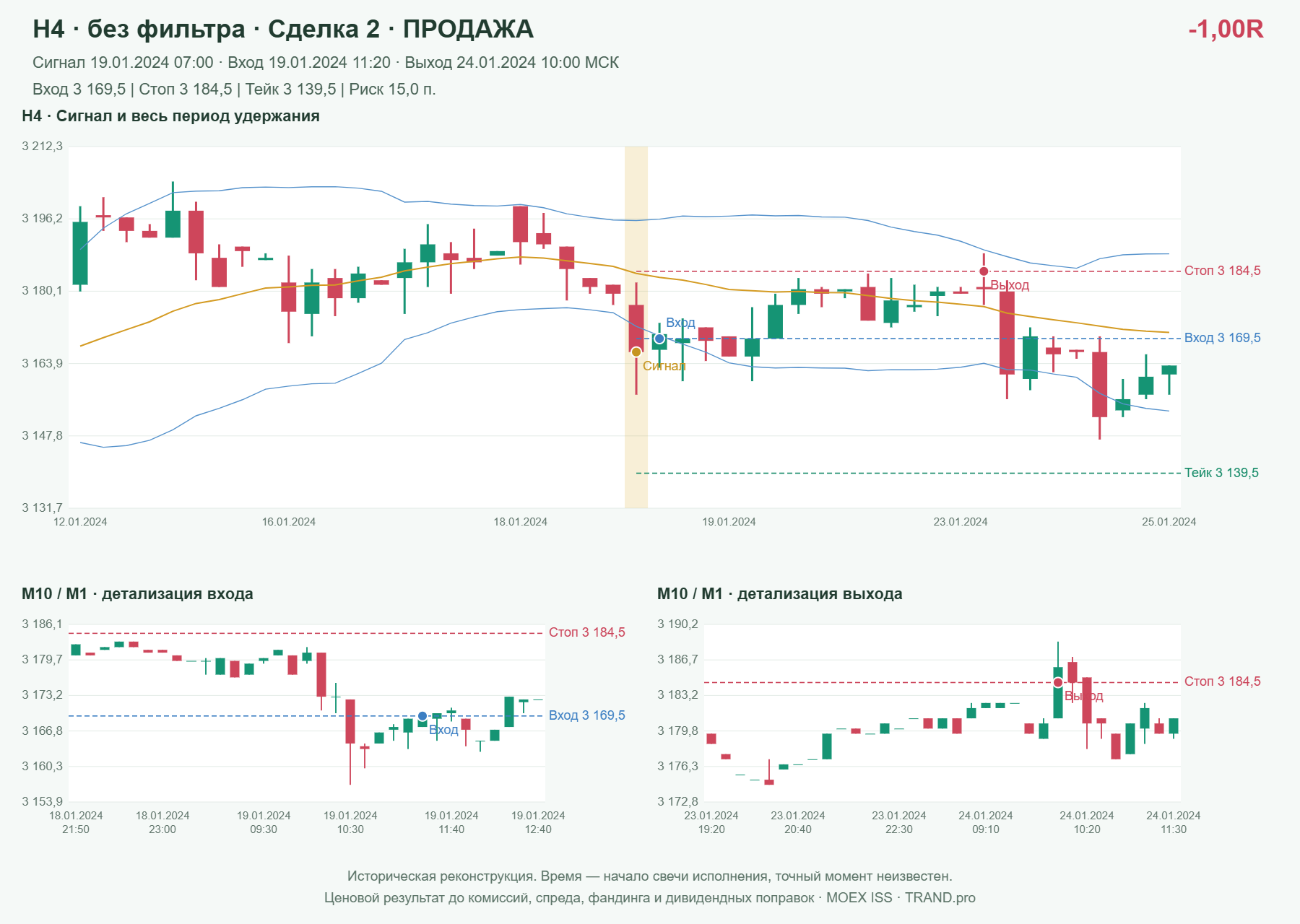Click heading 'H4 · Сигнал и весь период удержания'

click(170, 116)
